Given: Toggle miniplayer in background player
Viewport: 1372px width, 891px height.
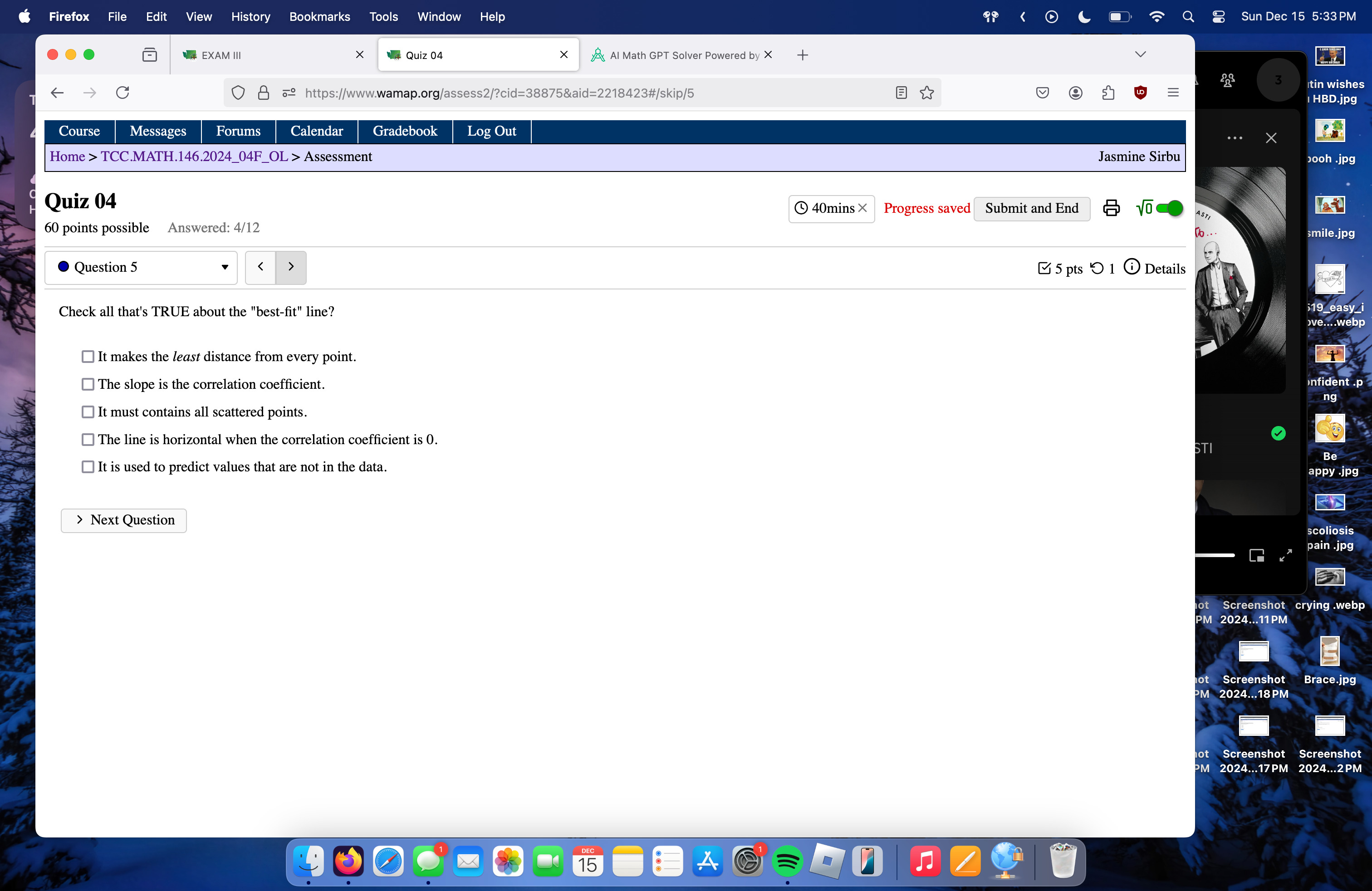Looking at the screenshot, I should pyautogui.click(x=1257, y=556).
